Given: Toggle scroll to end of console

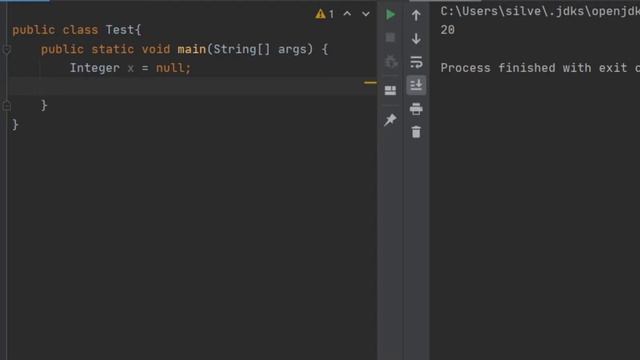Looking at the screenshot, I should (416, 85).
